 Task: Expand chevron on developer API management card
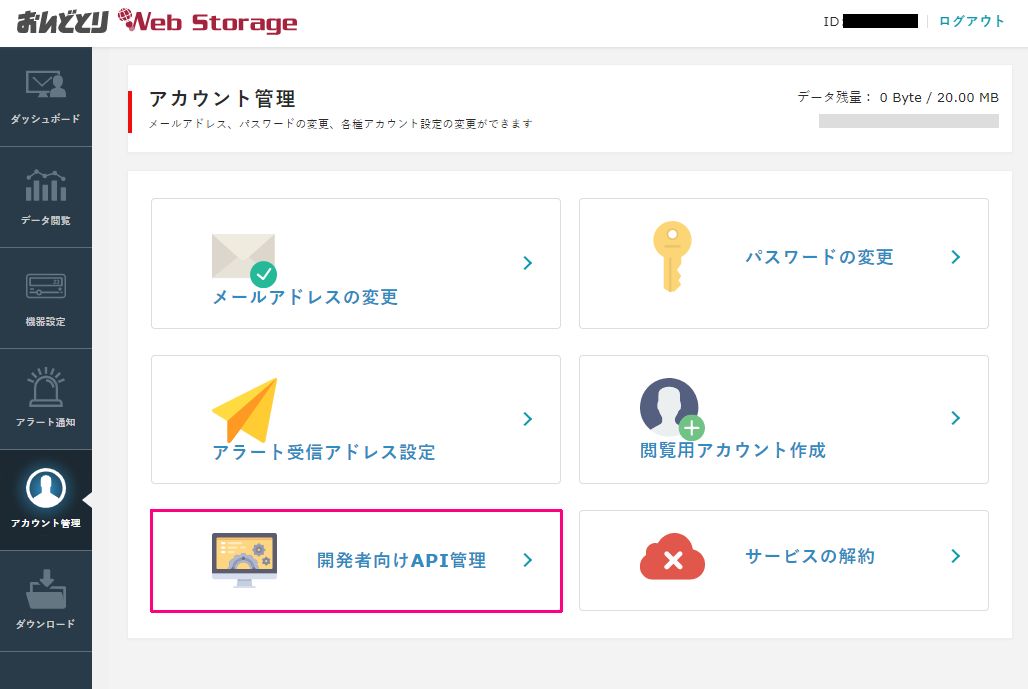click(527, 561)
